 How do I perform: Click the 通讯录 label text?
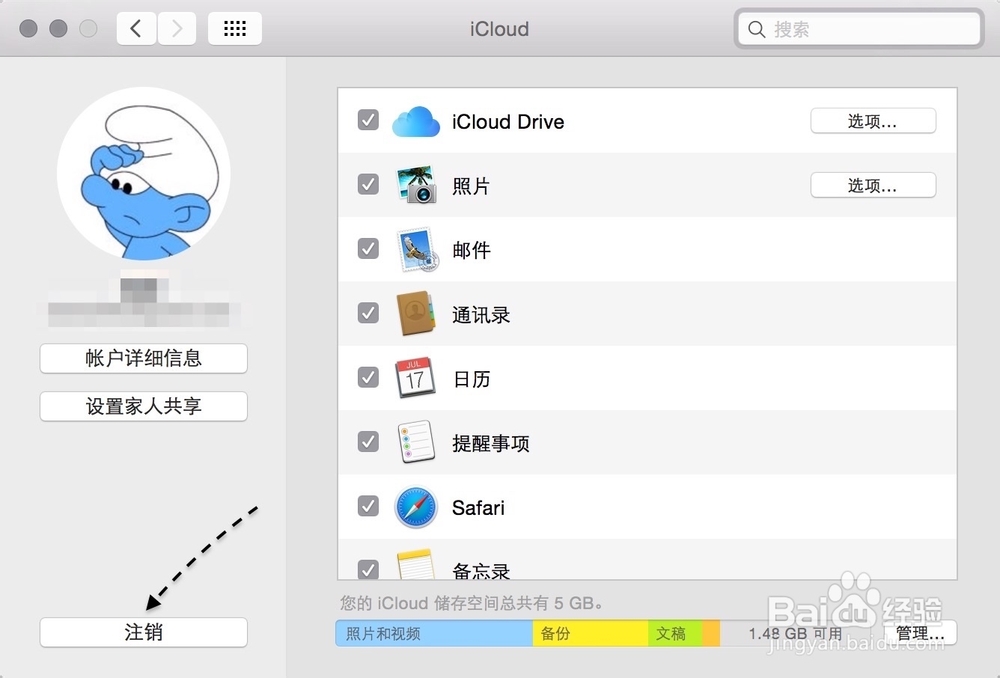[481, 314]
